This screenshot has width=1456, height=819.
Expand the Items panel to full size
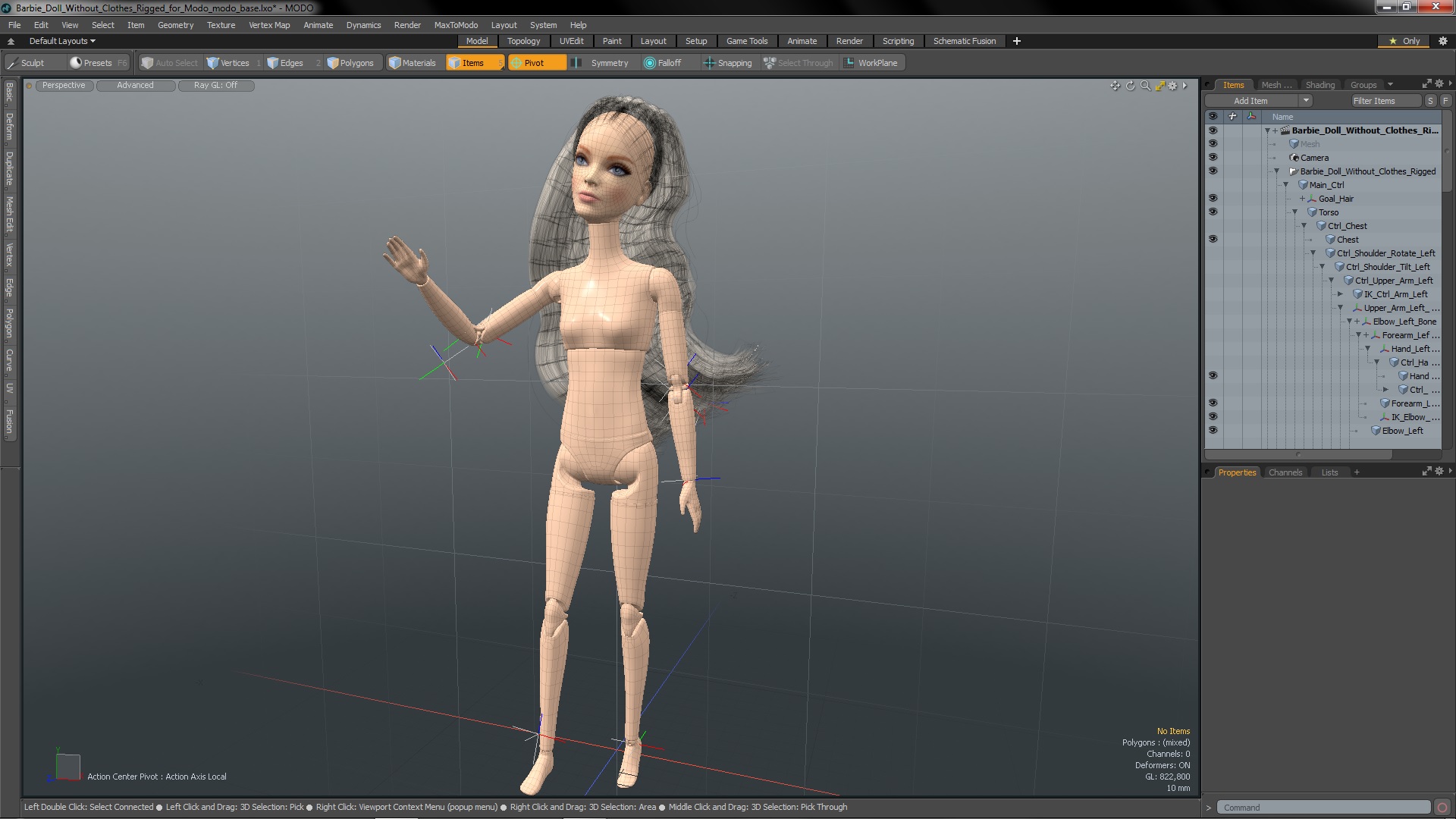pos(1426,84)
